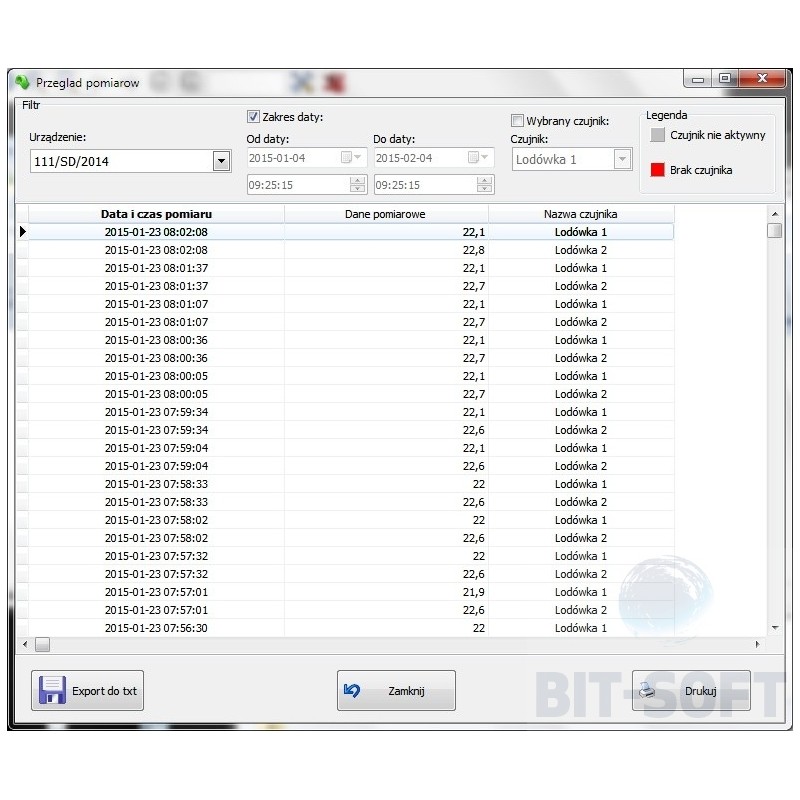Click the row indicator arrow of first row
Viewport: 800px width, 800px height.
(x=22, y=232)
